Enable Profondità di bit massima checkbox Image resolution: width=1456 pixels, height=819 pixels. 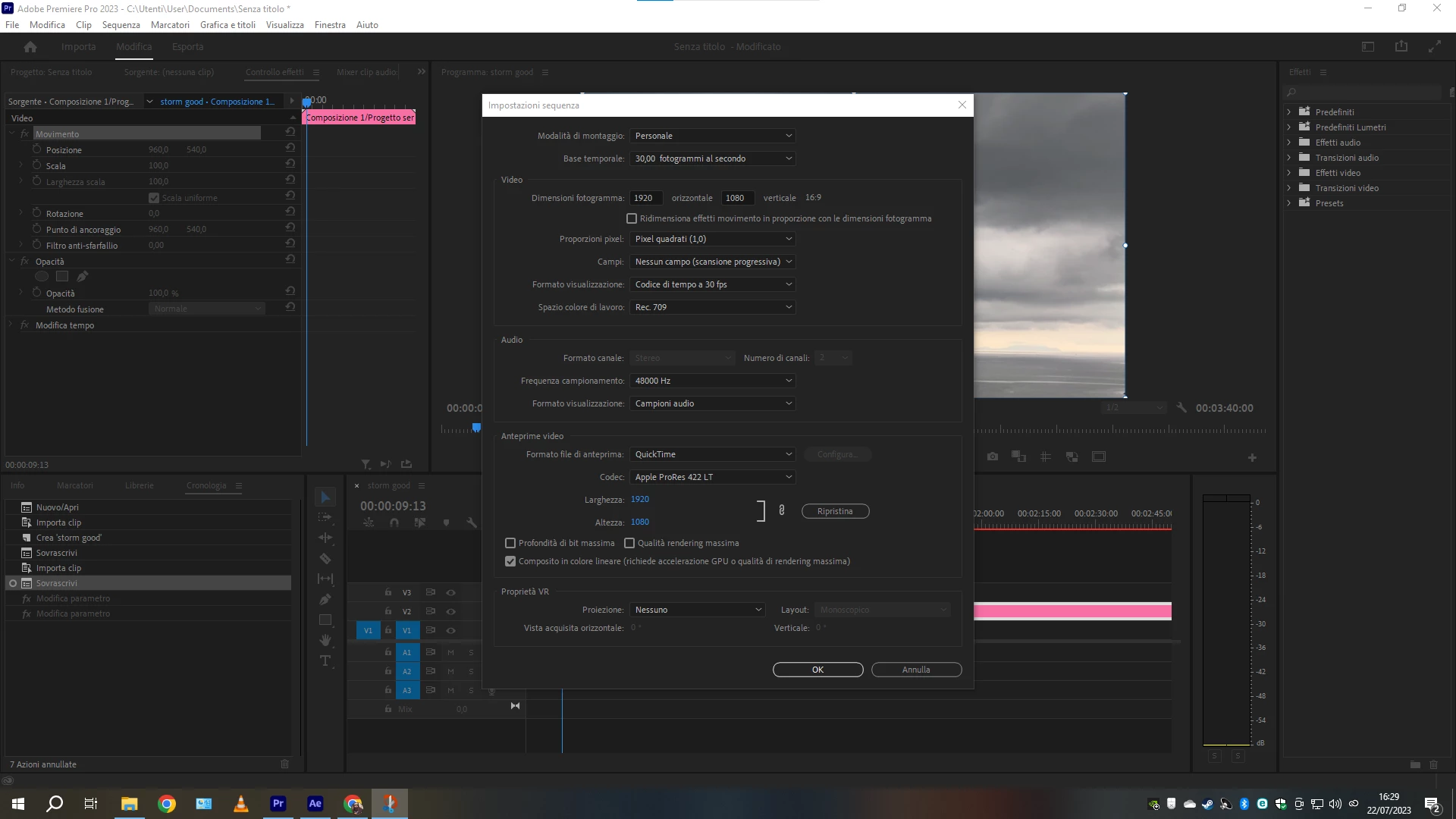[510, 543]
